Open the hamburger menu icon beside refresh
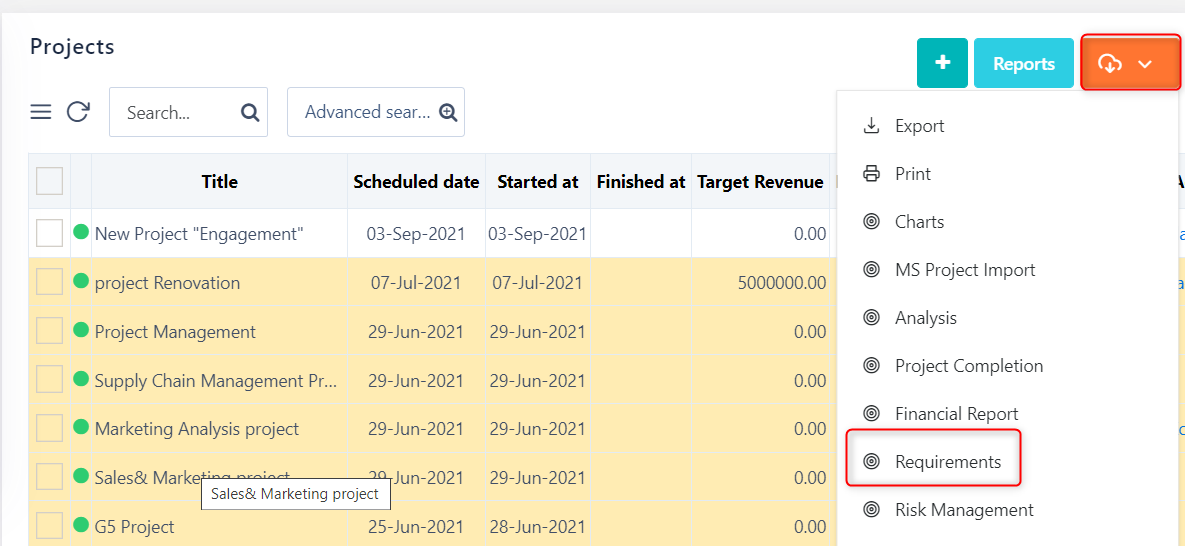This screenshot has width=1185, height=546. (x=41, y=112)
